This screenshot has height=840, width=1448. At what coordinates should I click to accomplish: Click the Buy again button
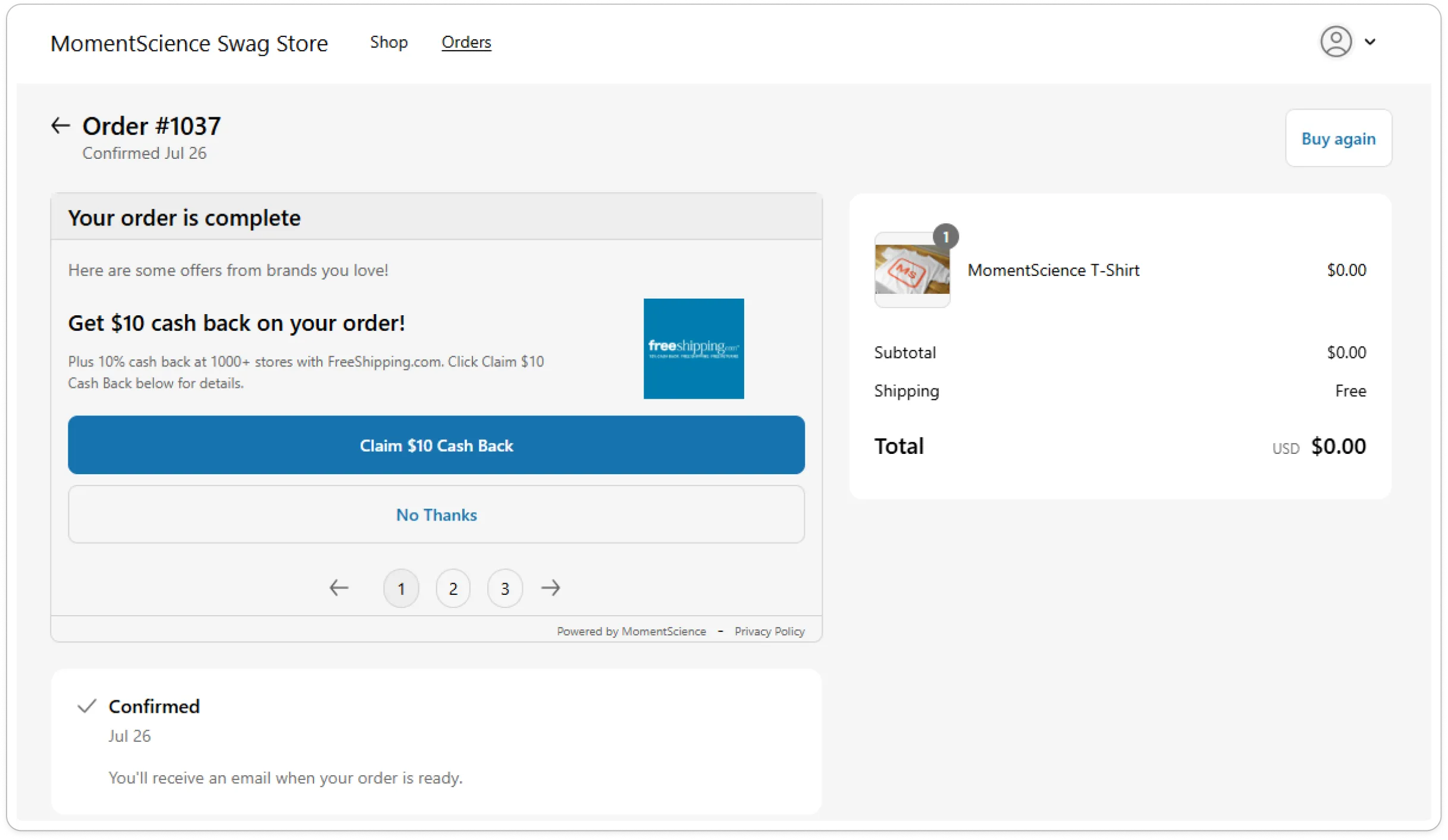click(x=1338, y=138)
